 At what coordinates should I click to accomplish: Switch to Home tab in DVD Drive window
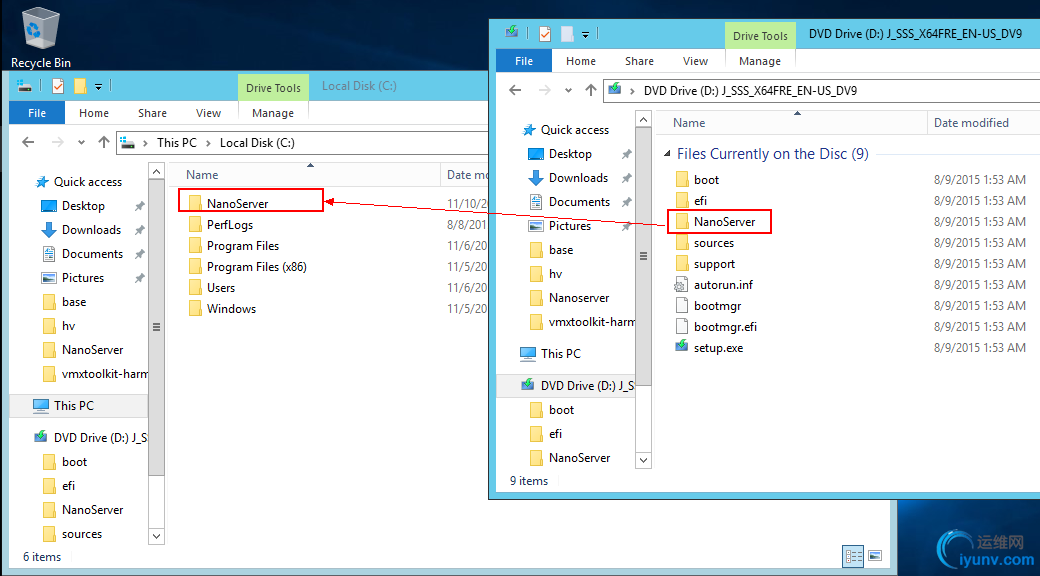[x=581, y=61]
